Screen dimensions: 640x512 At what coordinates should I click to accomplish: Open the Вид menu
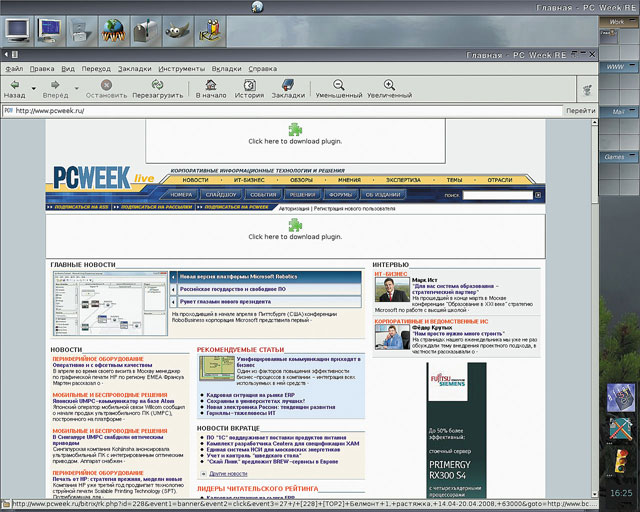68,69
